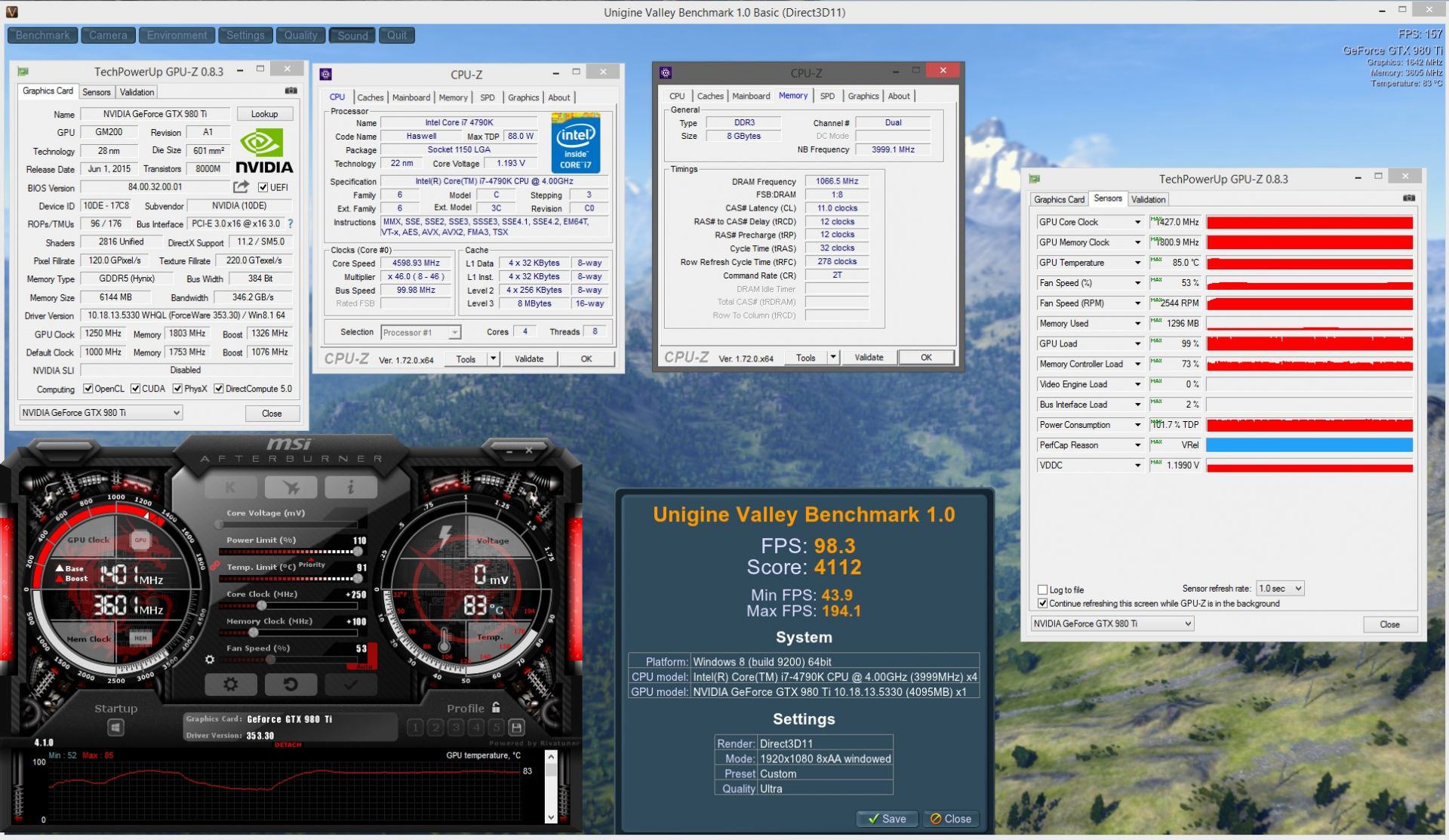The image size is (1449, 840).
Task: Click the Fan Speed Auto button in Afterburner
Action: pos(363,666)
